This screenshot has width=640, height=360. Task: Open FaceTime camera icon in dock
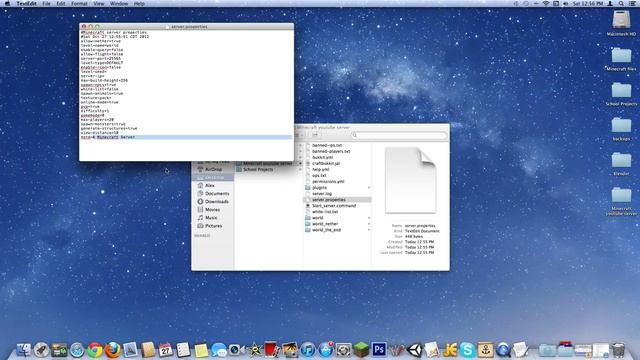(236, 350)
